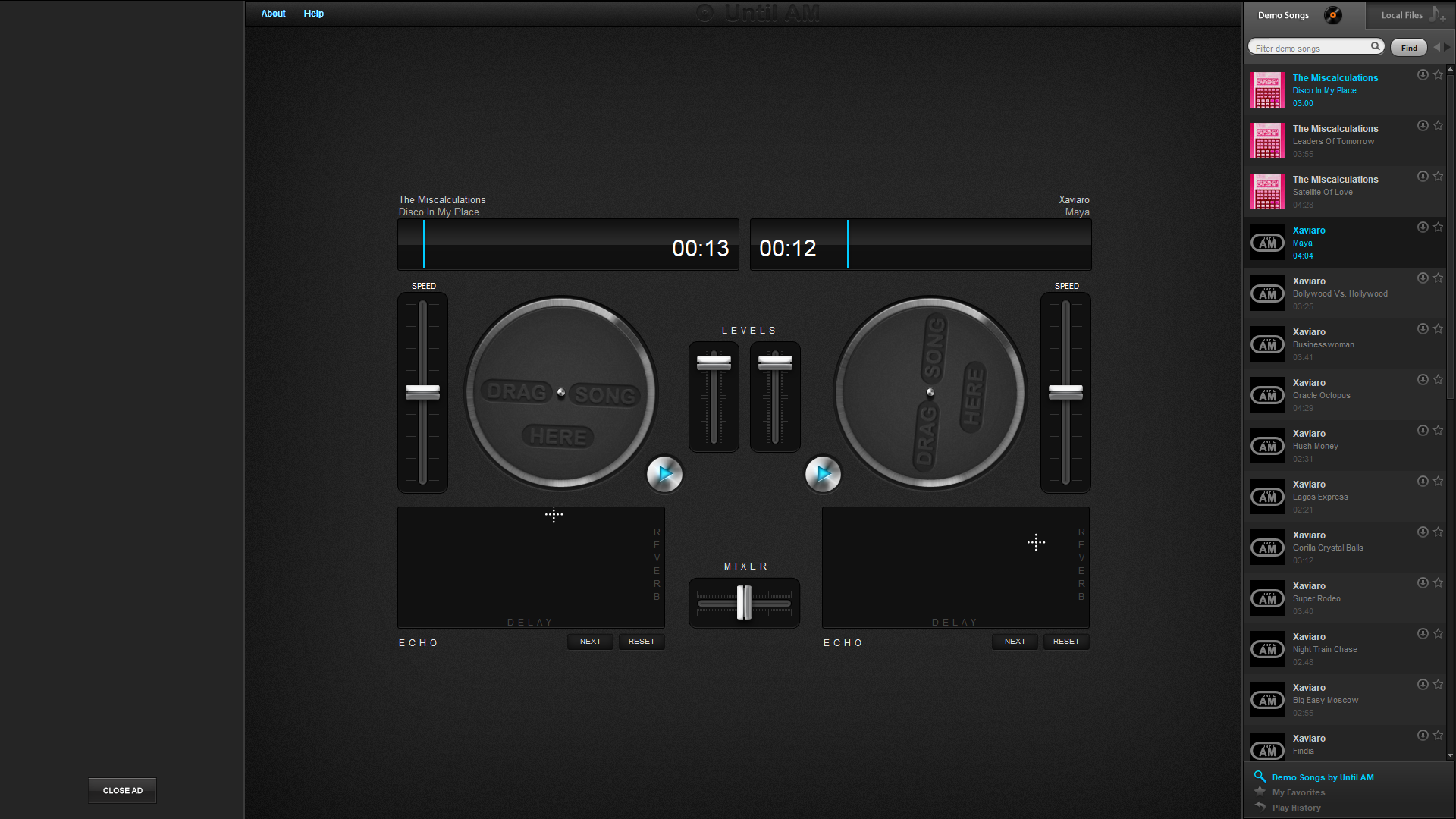The height and width of the screenshot is (819, 1456).
Task: Star Xaviaro Maya as favorite
Action: tap(1438, 227)
